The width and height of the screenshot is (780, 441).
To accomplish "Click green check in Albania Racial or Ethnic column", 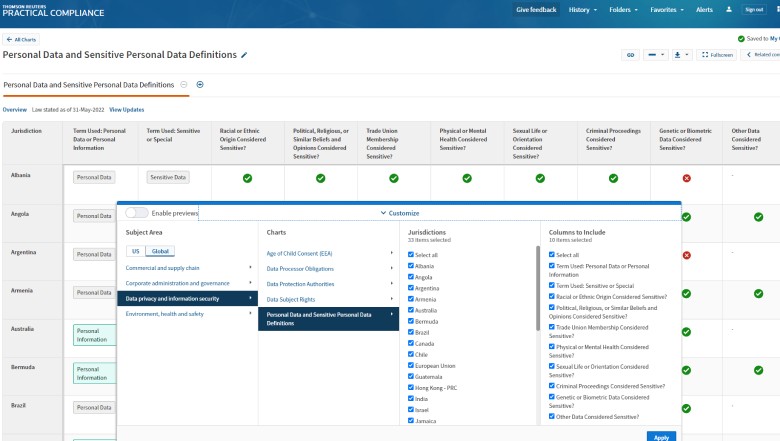I will click(x=247, y=178).
